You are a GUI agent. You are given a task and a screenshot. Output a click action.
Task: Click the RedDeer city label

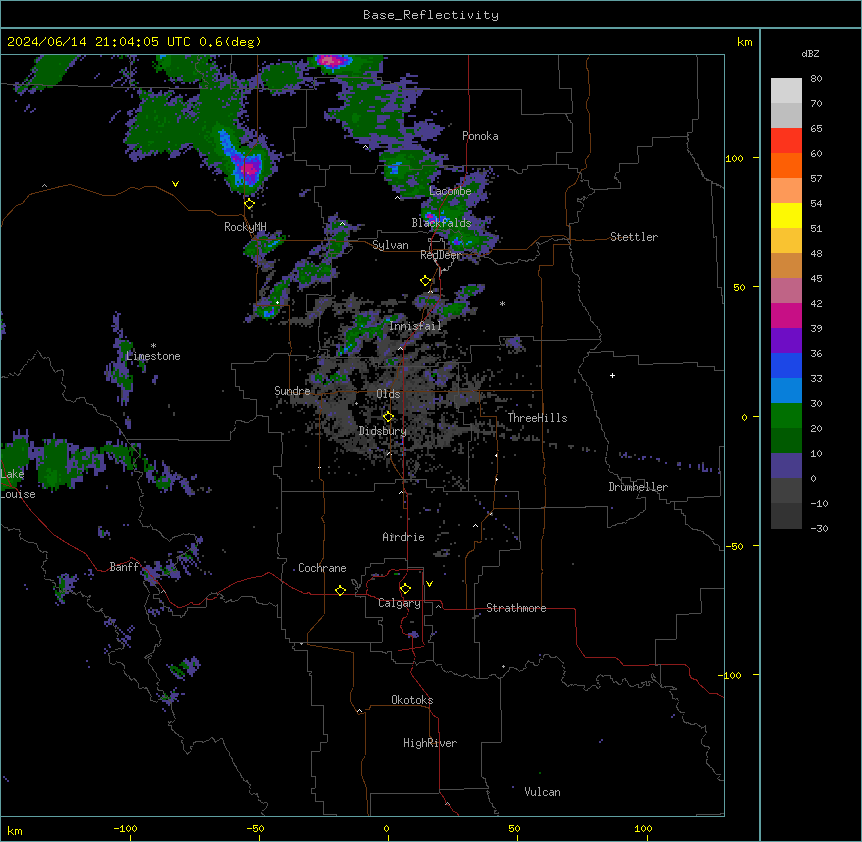441,255
